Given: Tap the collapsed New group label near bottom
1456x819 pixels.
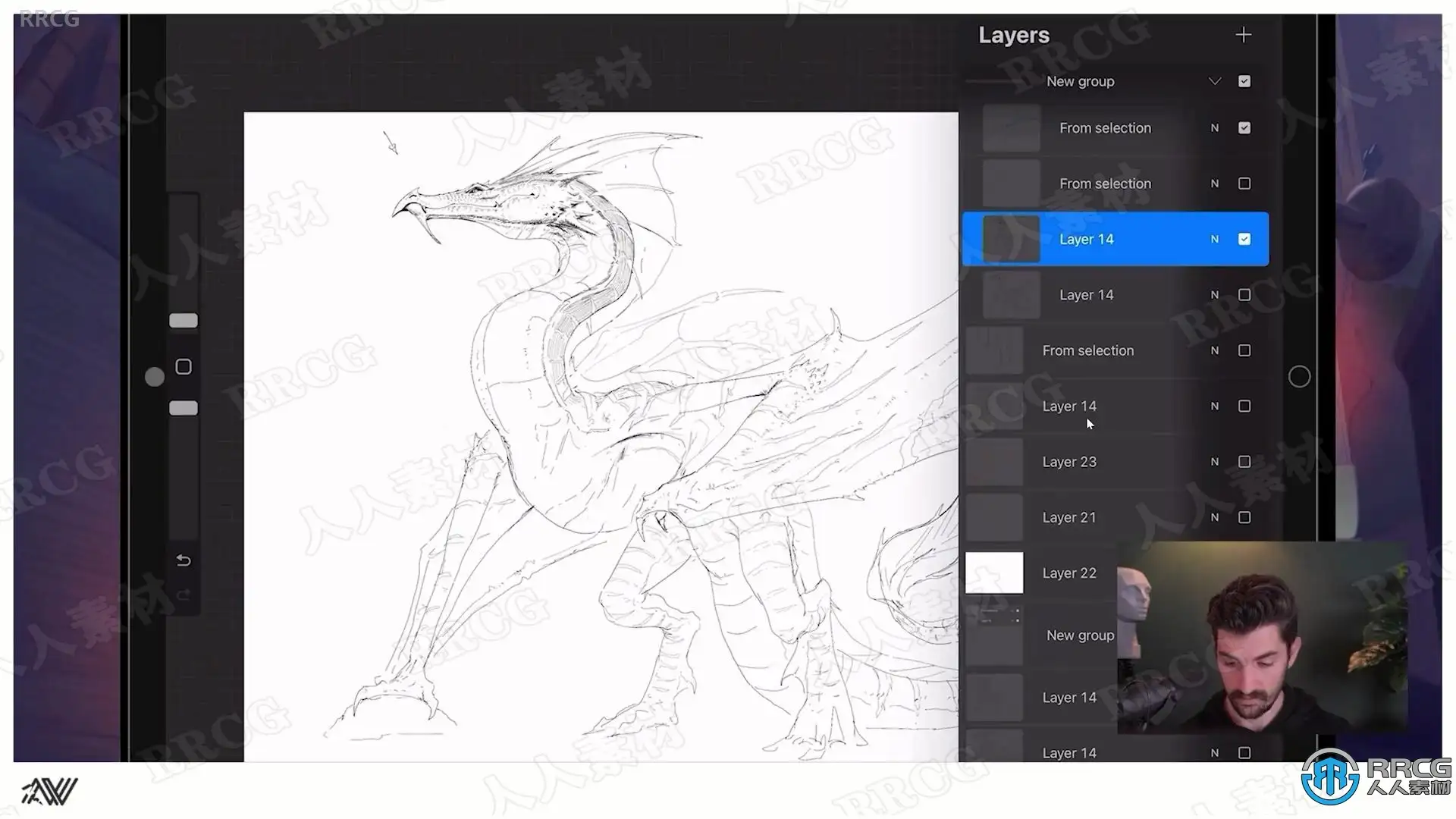Looking at the screenshot, I should [x=1080, y=635].
